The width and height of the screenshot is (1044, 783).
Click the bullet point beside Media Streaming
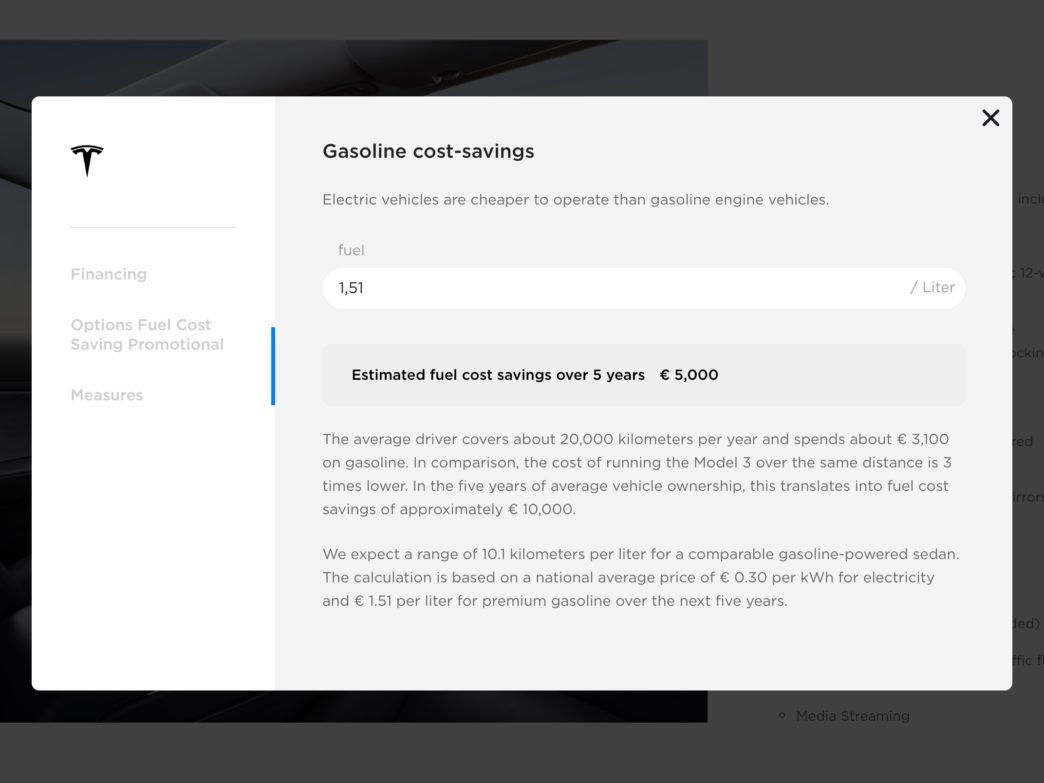(x=782, y=716)
